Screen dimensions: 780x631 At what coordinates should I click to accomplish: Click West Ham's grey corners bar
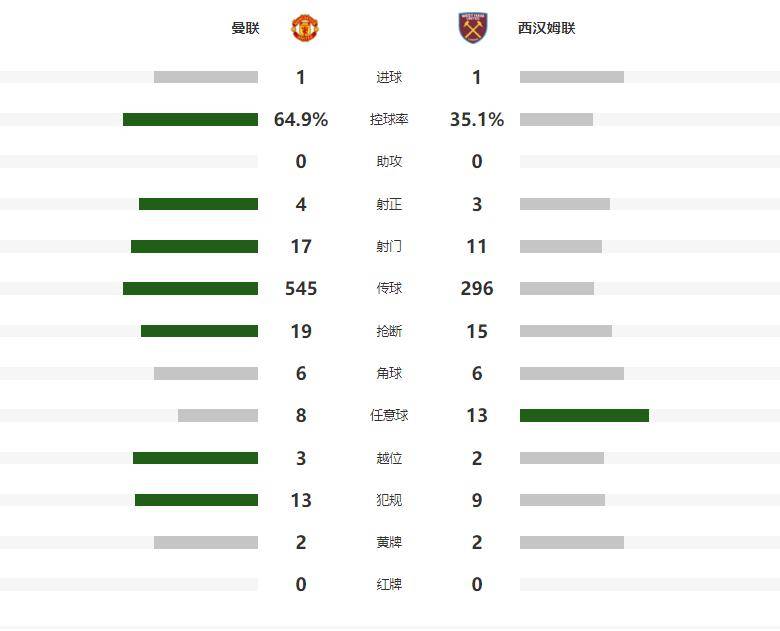pos(572,374)
